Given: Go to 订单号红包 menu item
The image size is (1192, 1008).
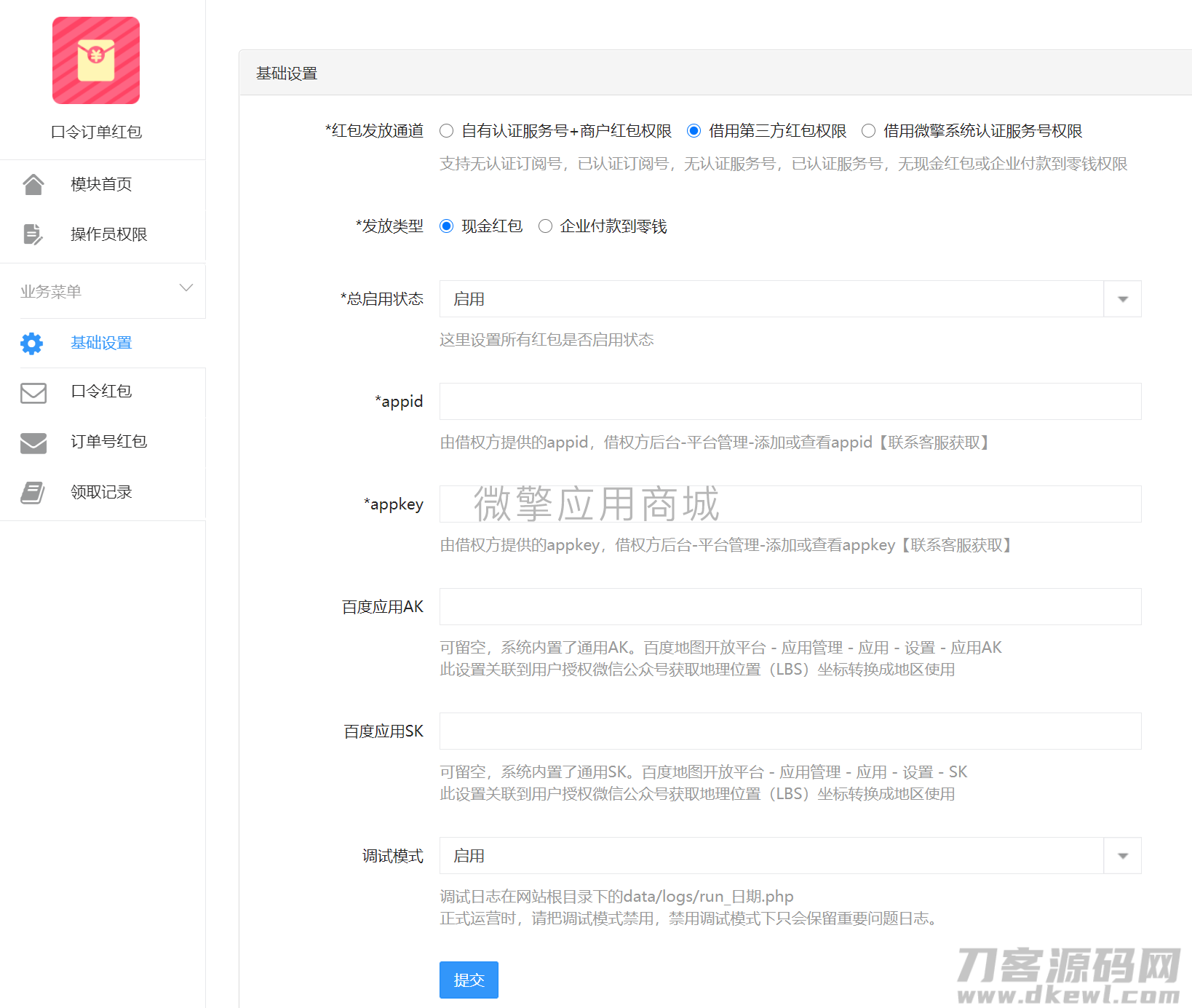Looking at the screenshot, I should [108, 442].
